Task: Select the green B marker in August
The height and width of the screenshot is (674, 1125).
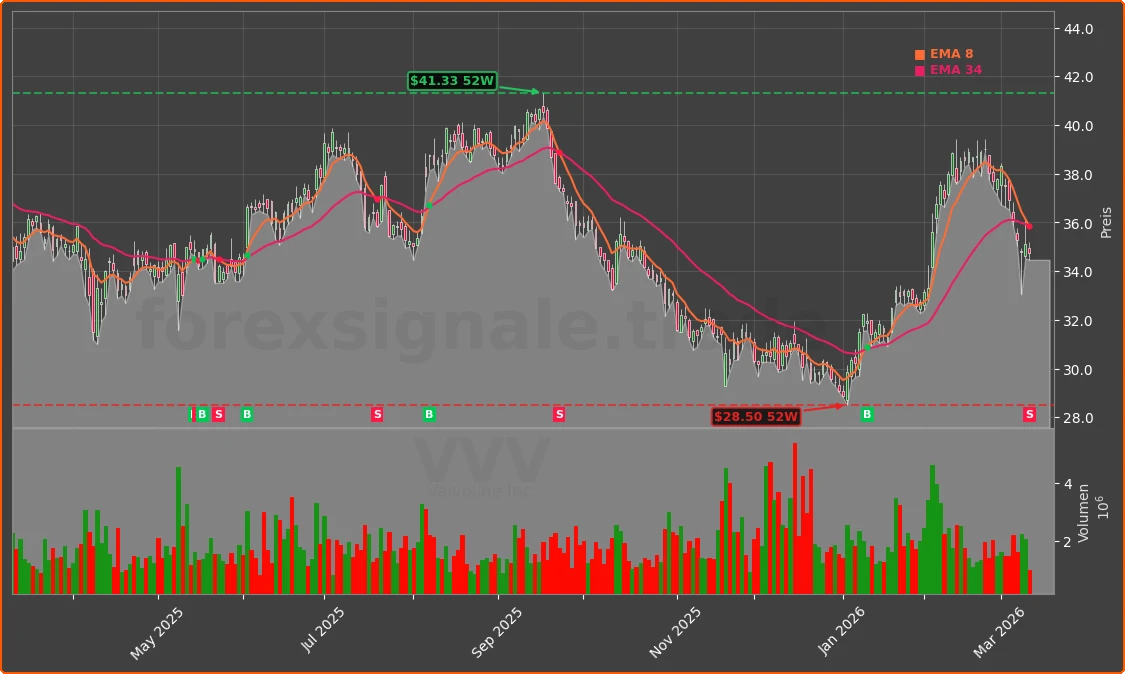Action: tap(428, 414)
